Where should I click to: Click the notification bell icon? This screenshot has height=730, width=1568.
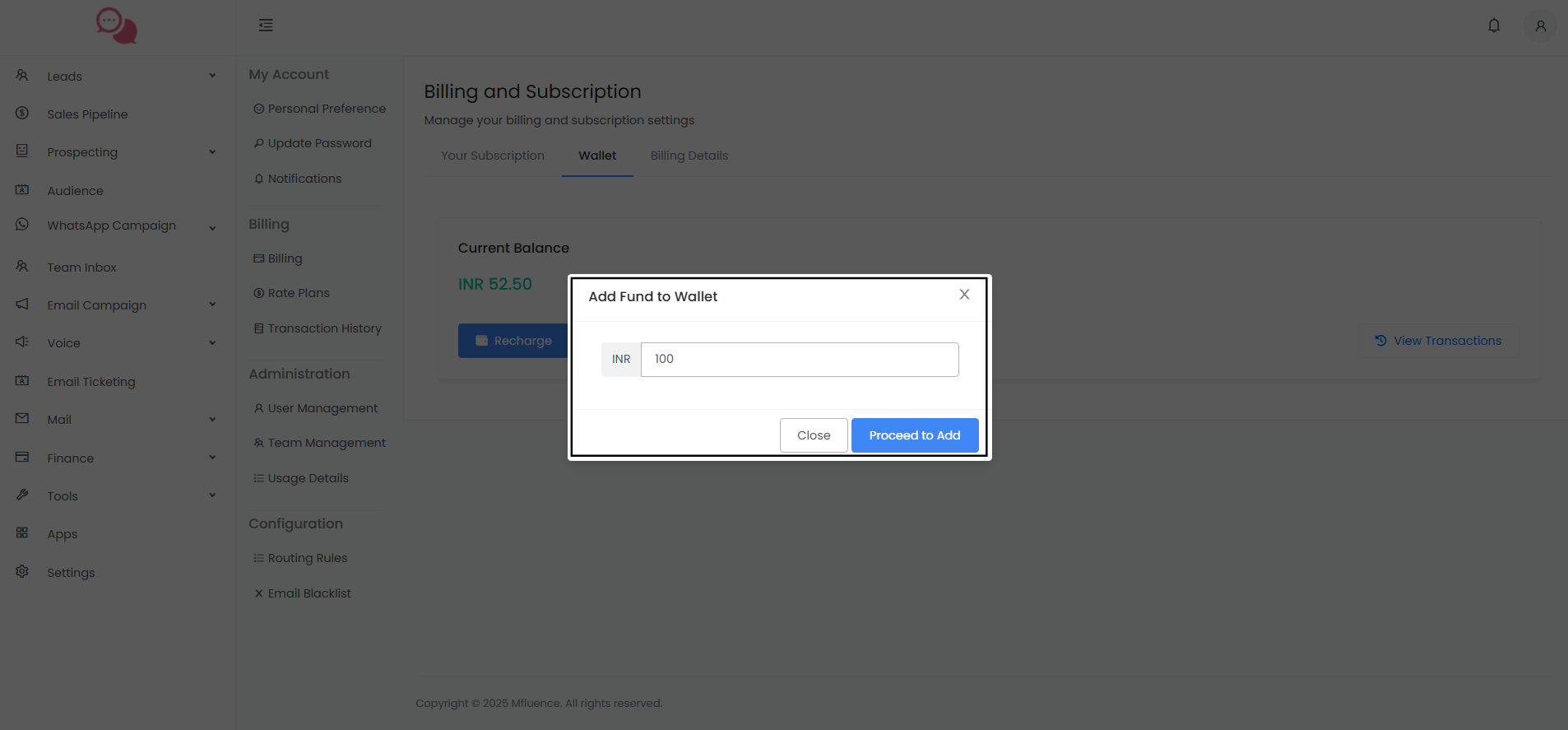click(x=1494, y=26)
